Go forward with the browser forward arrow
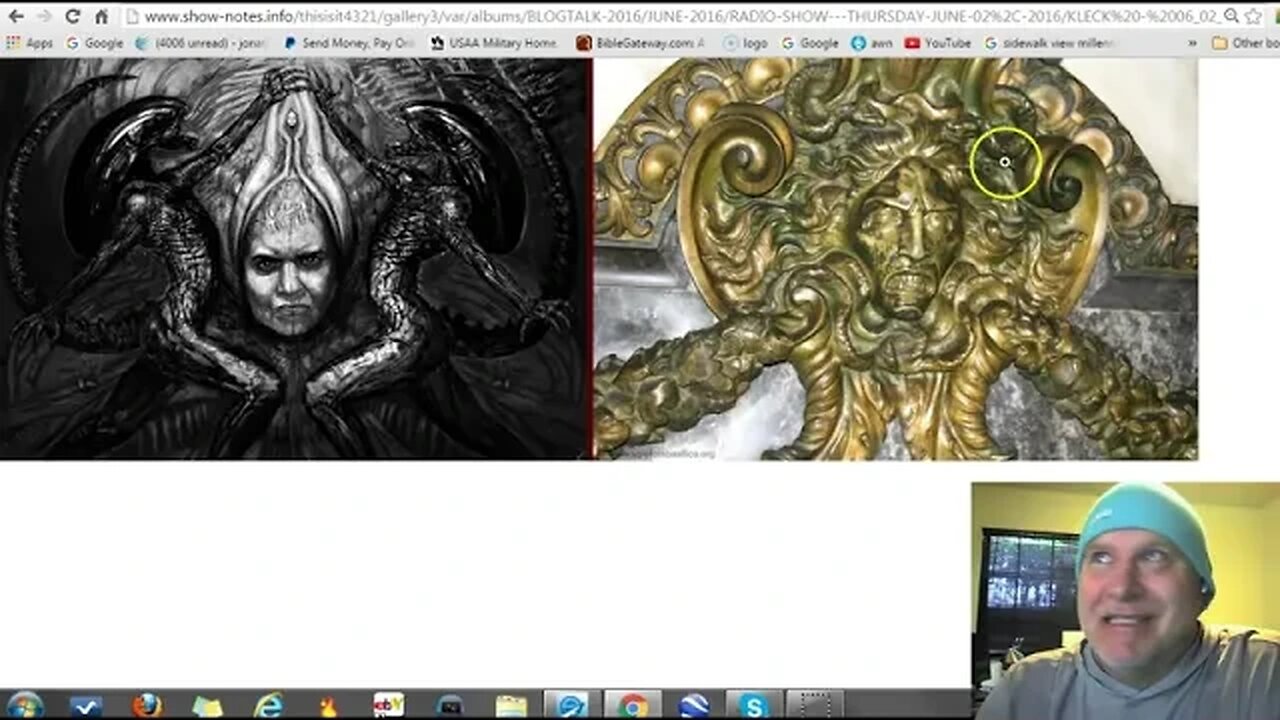 tap(44, 16)
